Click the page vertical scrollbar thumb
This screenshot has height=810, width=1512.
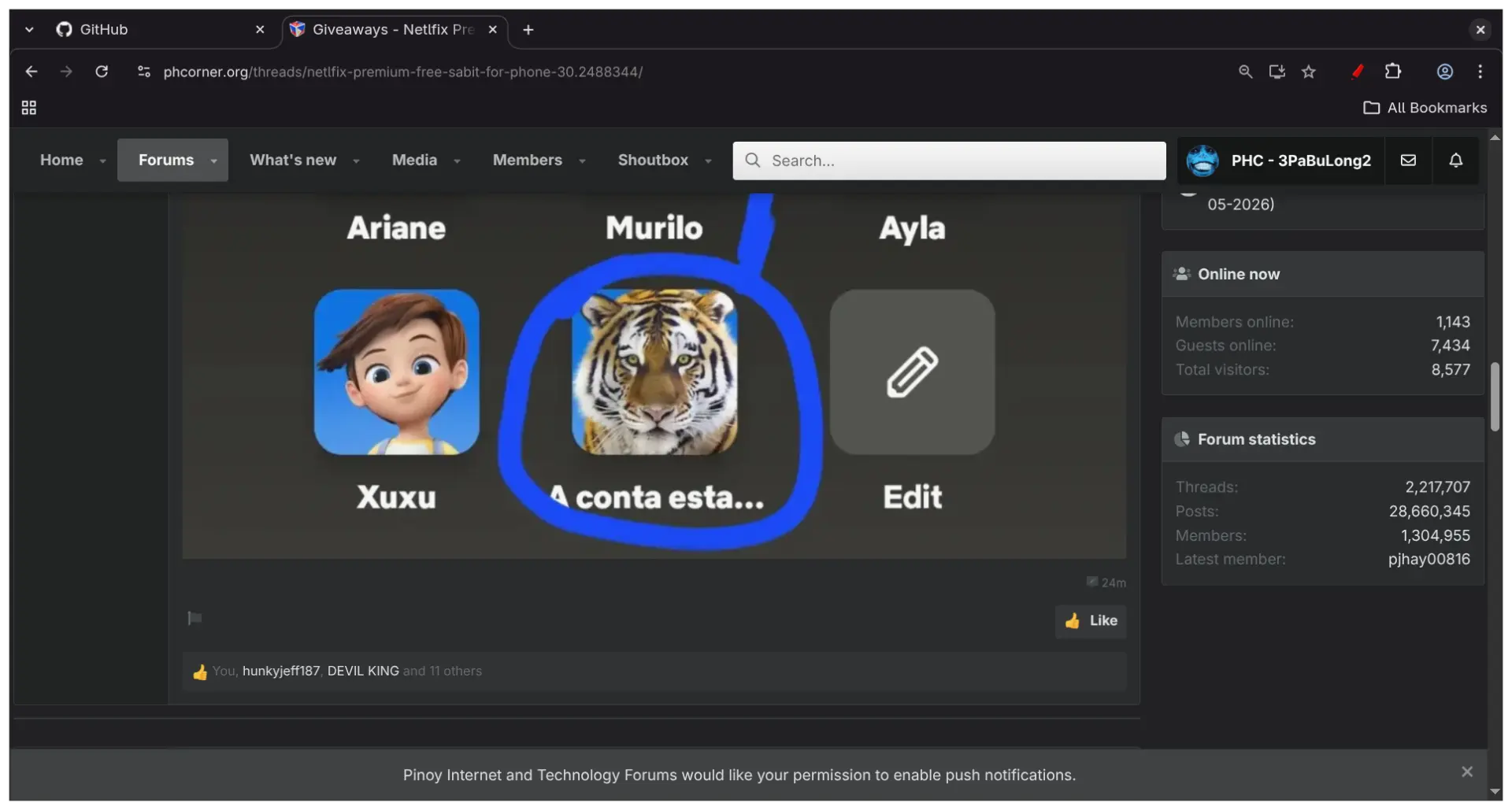click(1495, 397)
